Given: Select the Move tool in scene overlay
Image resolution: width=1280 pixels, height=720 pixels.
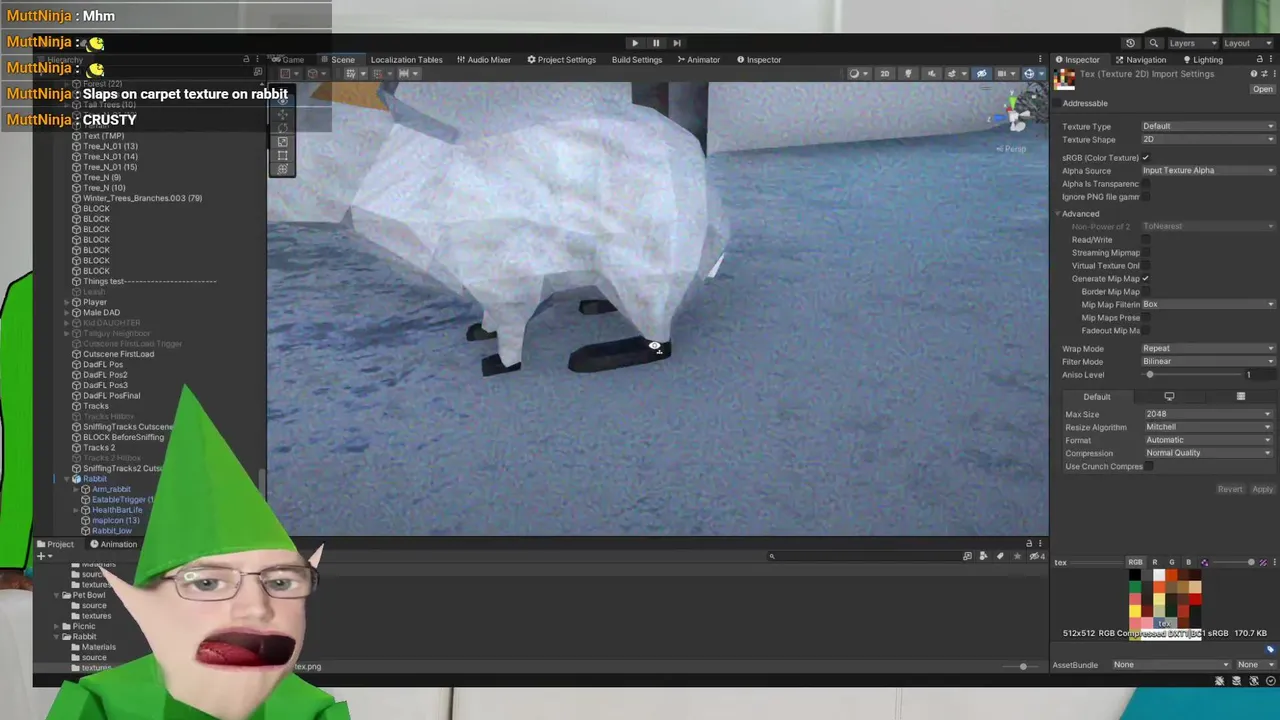Looking at the screenshot, I should 282,114.
